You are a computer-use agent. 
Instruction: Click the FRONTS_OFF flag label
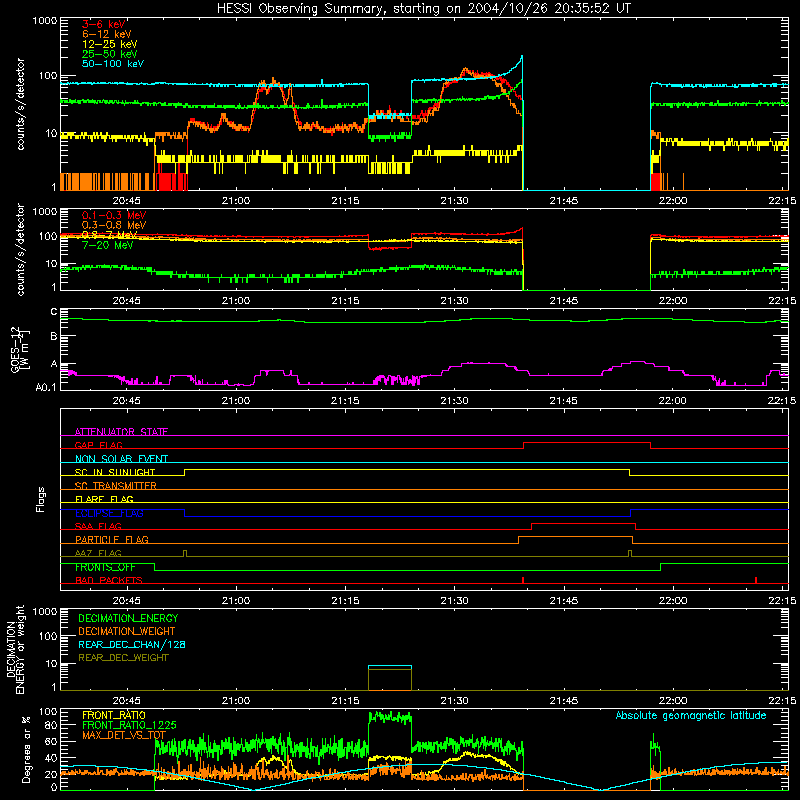[x=105, y=567]
